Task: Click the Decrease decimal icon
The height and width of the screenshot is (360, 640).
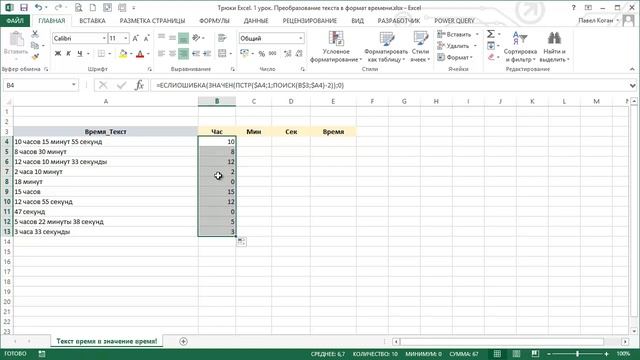Action: (299, 54)
